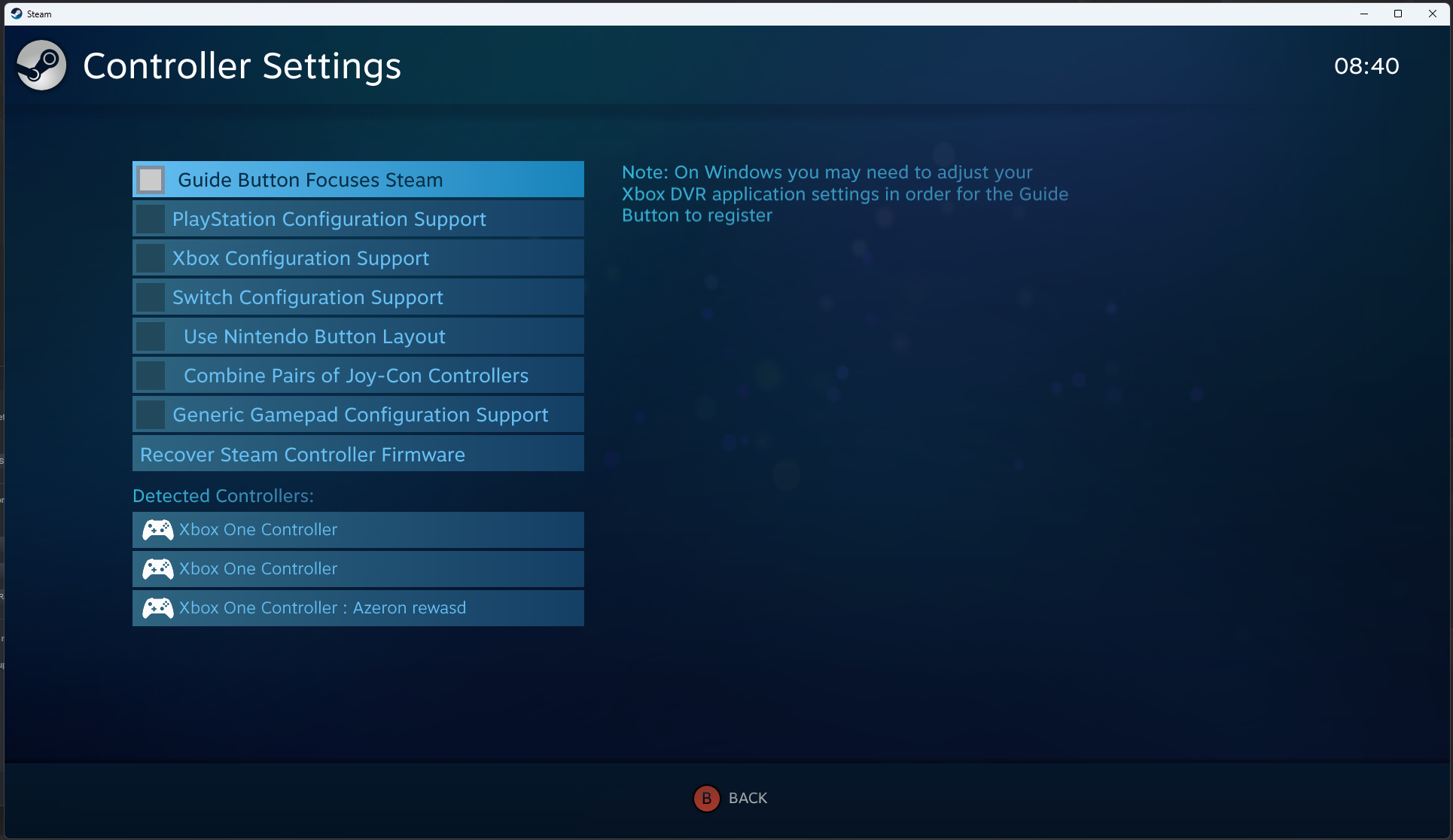Check the Combine Pairs of Joy-Con Controllers box
This screenshot has height=840, width=1453.
(151, 376)
